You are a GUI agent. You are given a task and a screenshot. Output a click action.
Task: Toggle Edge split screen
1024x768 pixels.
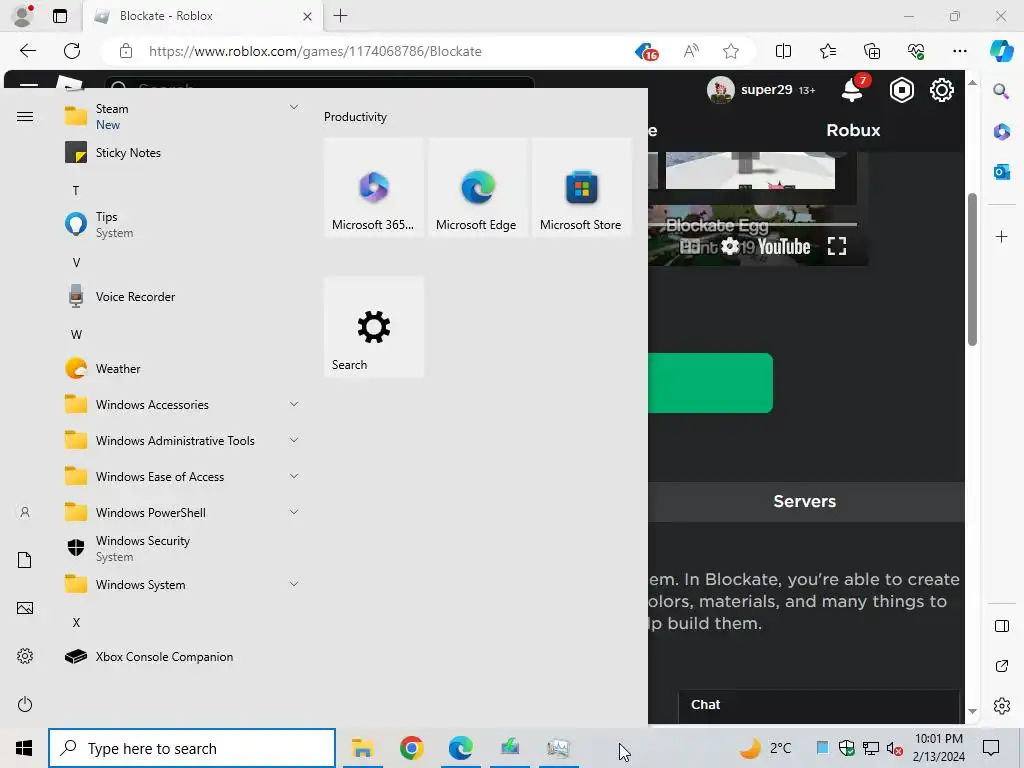pos(783,51)
